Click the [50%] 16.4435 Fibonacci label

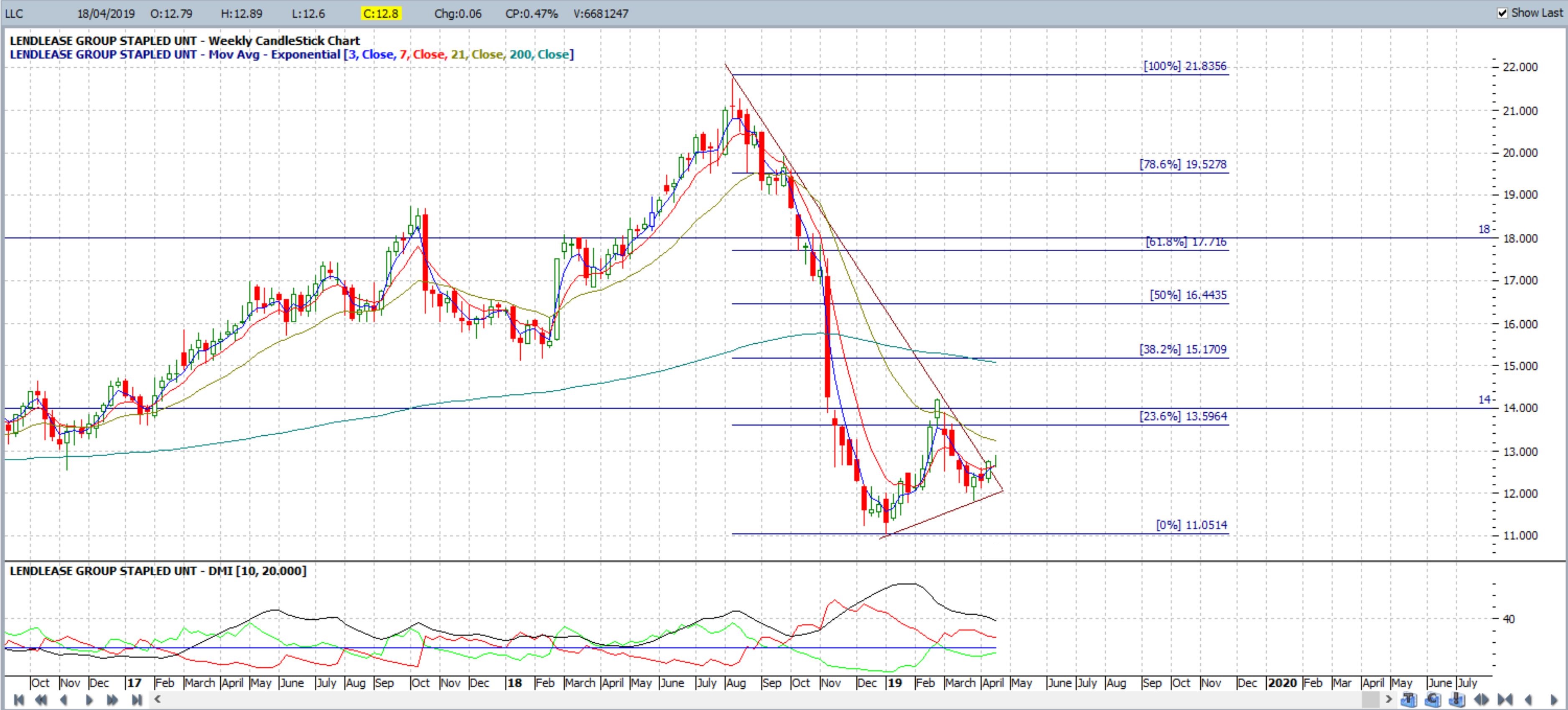pyautogui.click(x=1188, y=295)
